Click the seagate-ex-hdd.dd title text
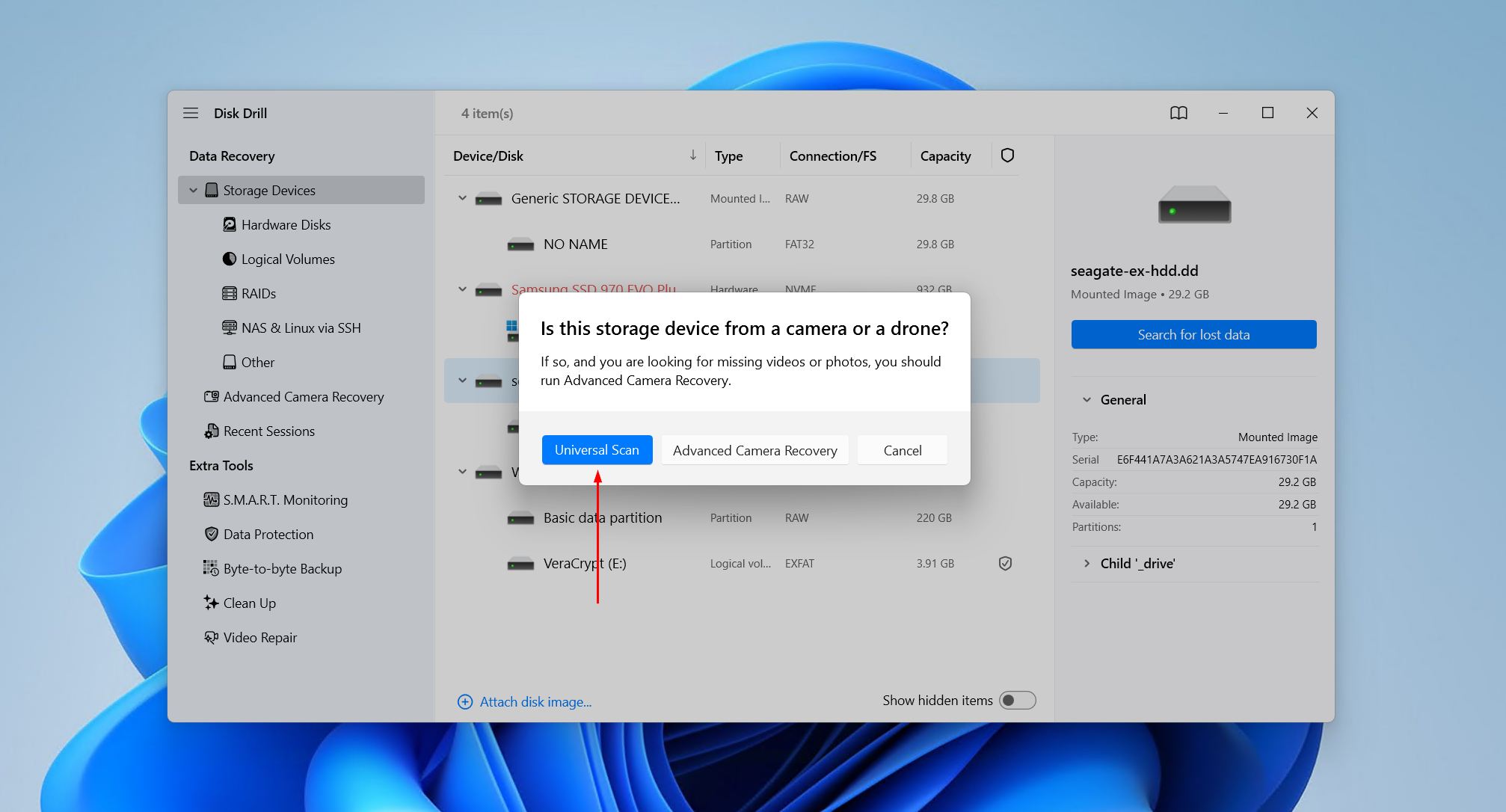The width and height of the screenshot is (1506, 812). [x=1134, y=271]
